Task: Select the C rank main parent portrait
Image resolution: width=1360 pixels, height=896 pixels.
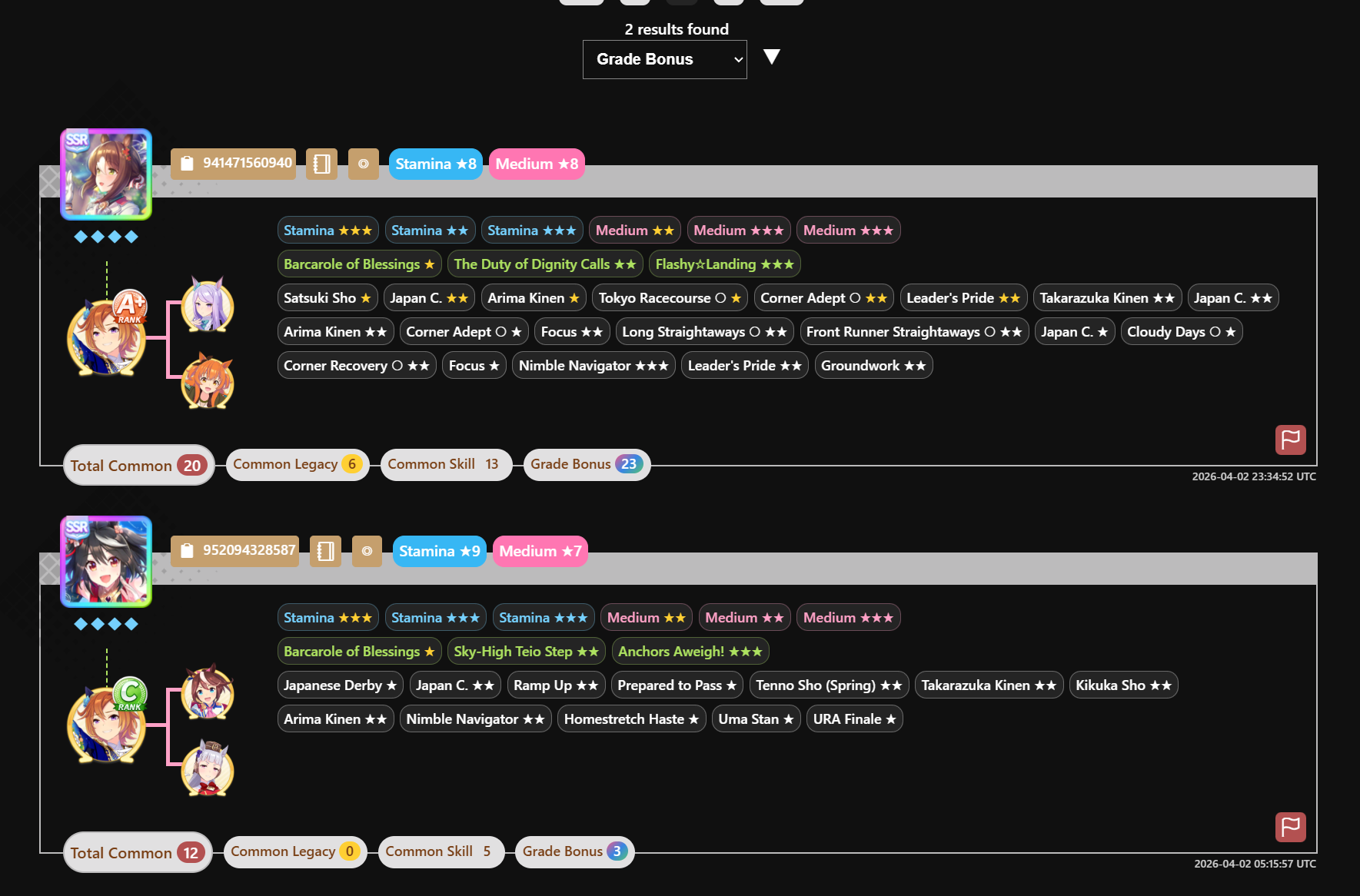Action: click(x=107, y=723)
